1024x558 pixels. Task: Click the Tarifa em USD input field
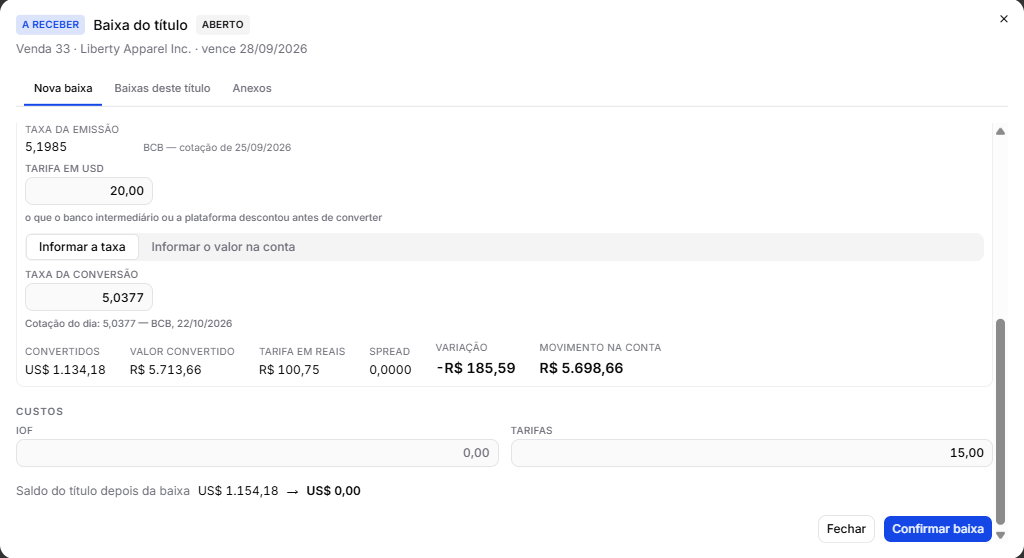click(x=89, y=191)
